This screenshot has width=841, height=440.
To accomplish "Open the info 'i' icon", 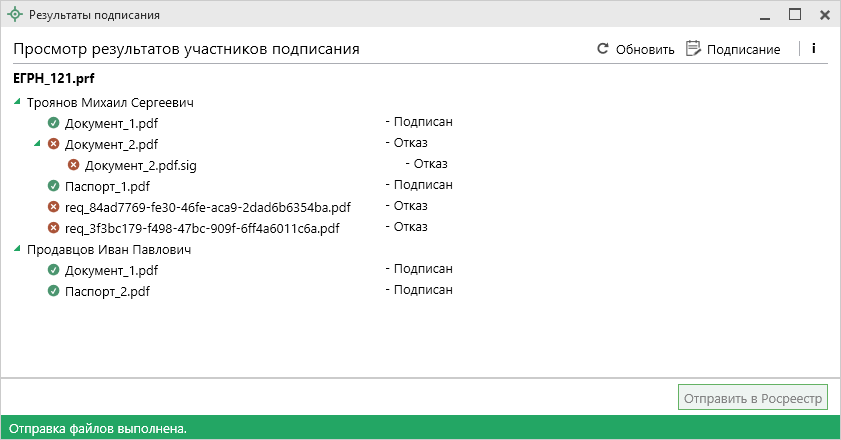I will tap(813, 48).
